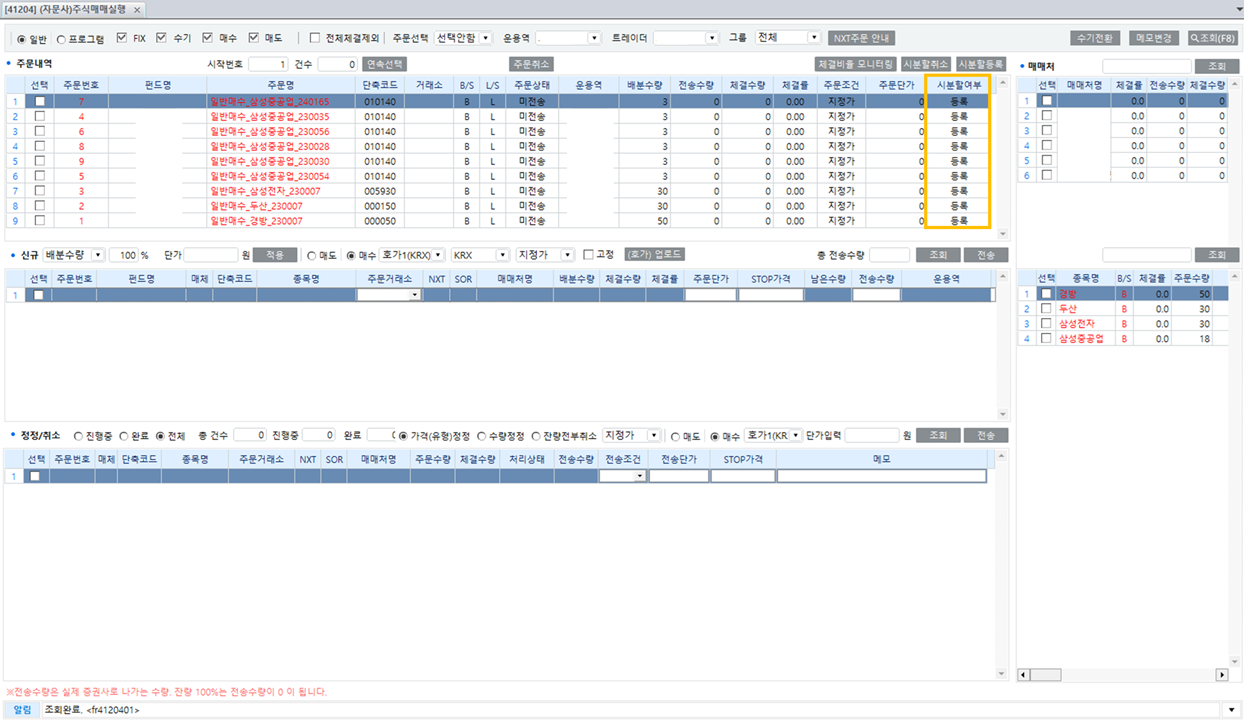Uncheck the FIX checkbox

click(x=122, y=38)
